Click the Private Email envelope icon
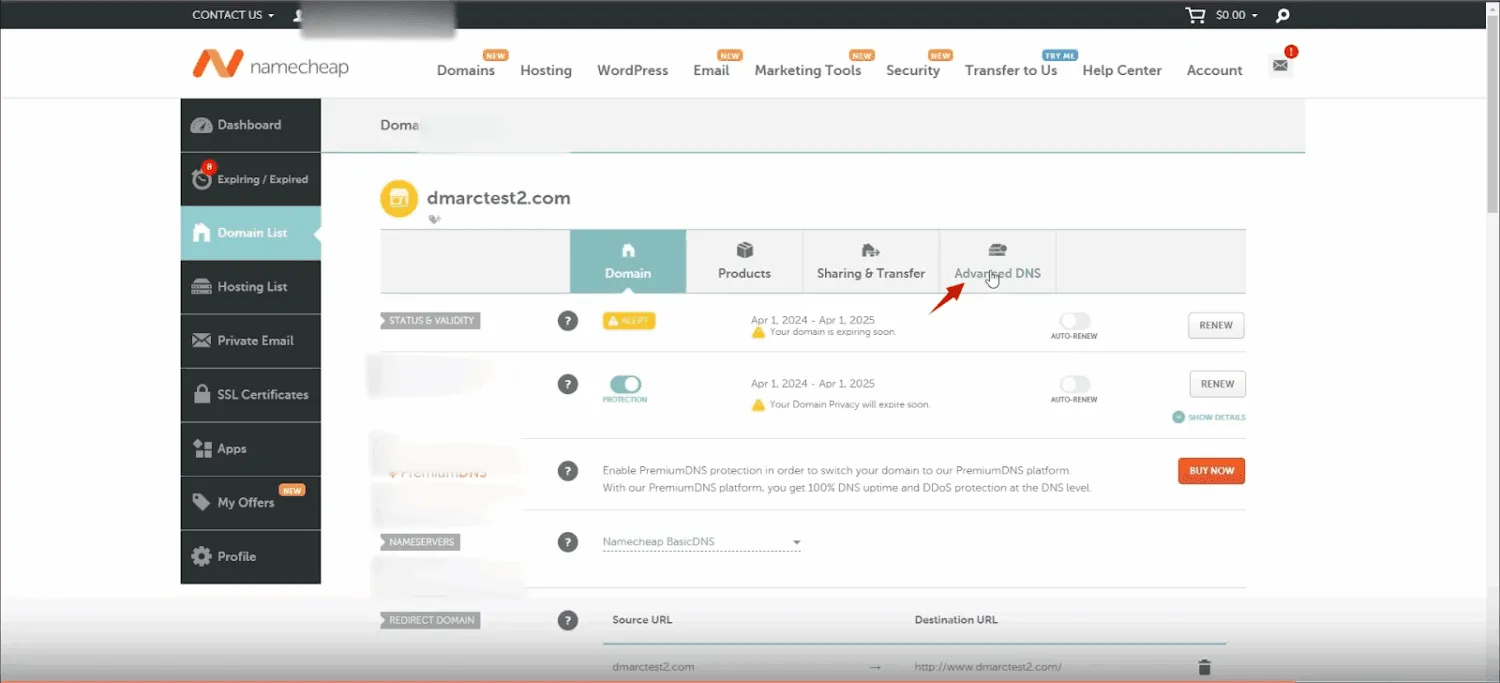Screen dimensions: 1500x683 pyautogui.click(x=201, y=341)
